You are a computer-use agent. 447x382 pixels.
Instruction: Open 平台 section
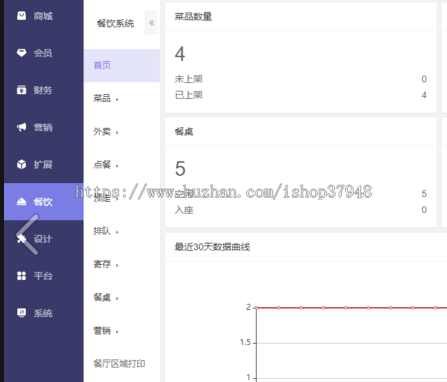pyautogui.click(x=43, y=276)
